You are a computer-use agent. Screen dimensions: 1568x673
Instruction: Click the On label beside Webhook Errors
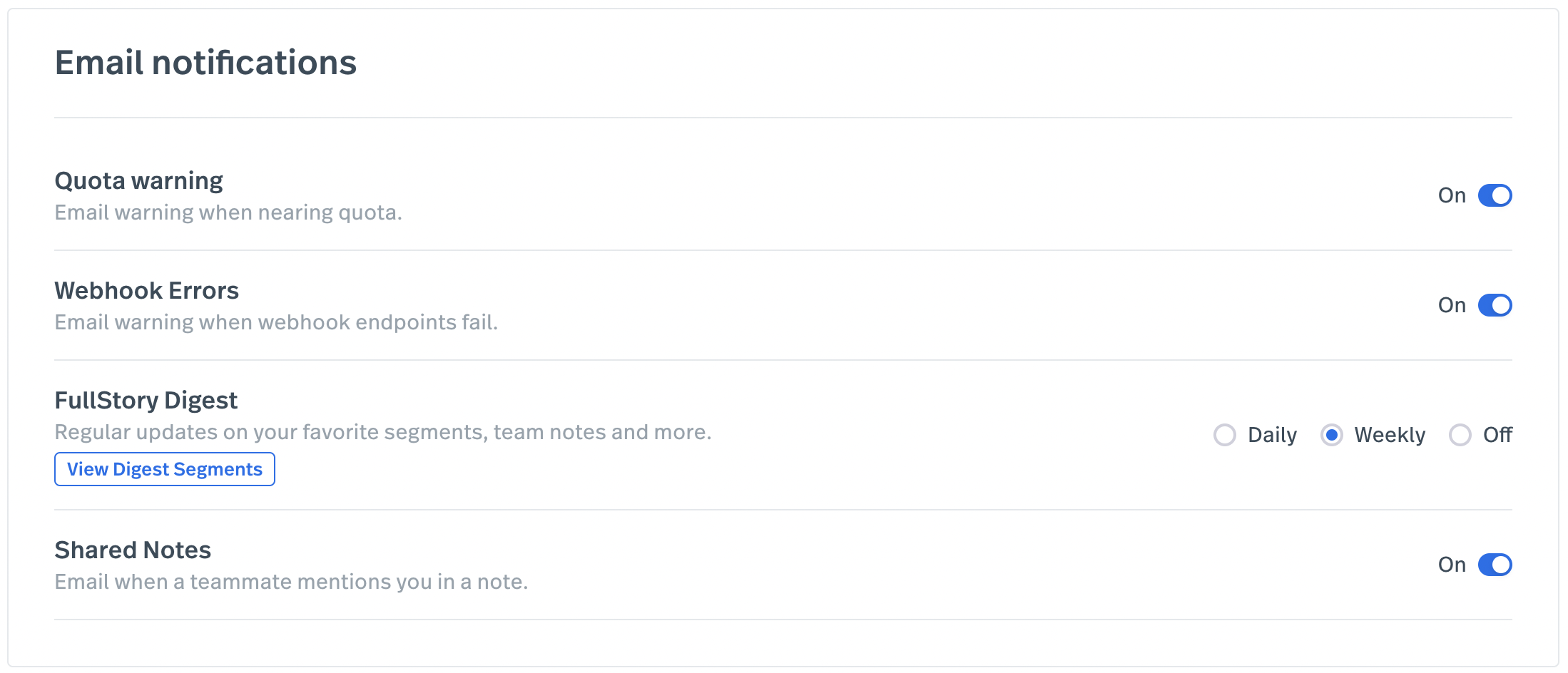tap(1452, 304)
